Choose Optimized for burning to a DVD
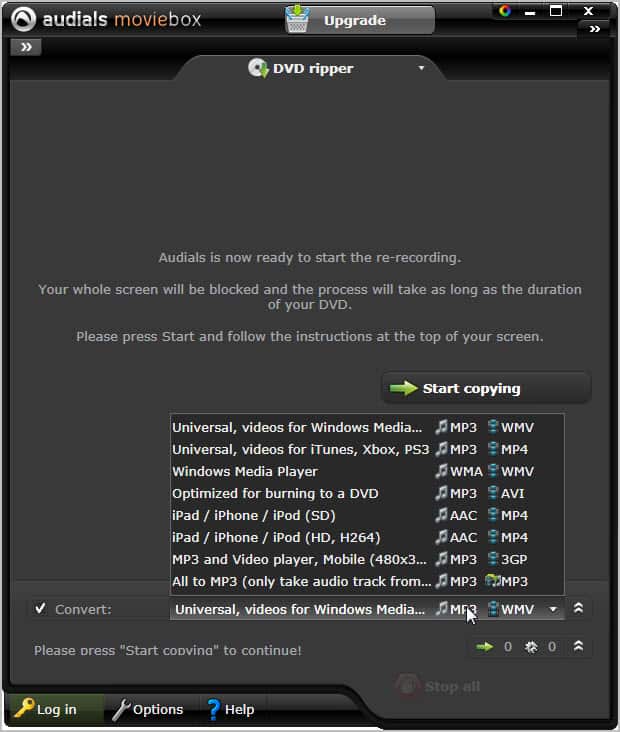Image resolution: width=620 pixels, height=732 pixels. (367, 493)
